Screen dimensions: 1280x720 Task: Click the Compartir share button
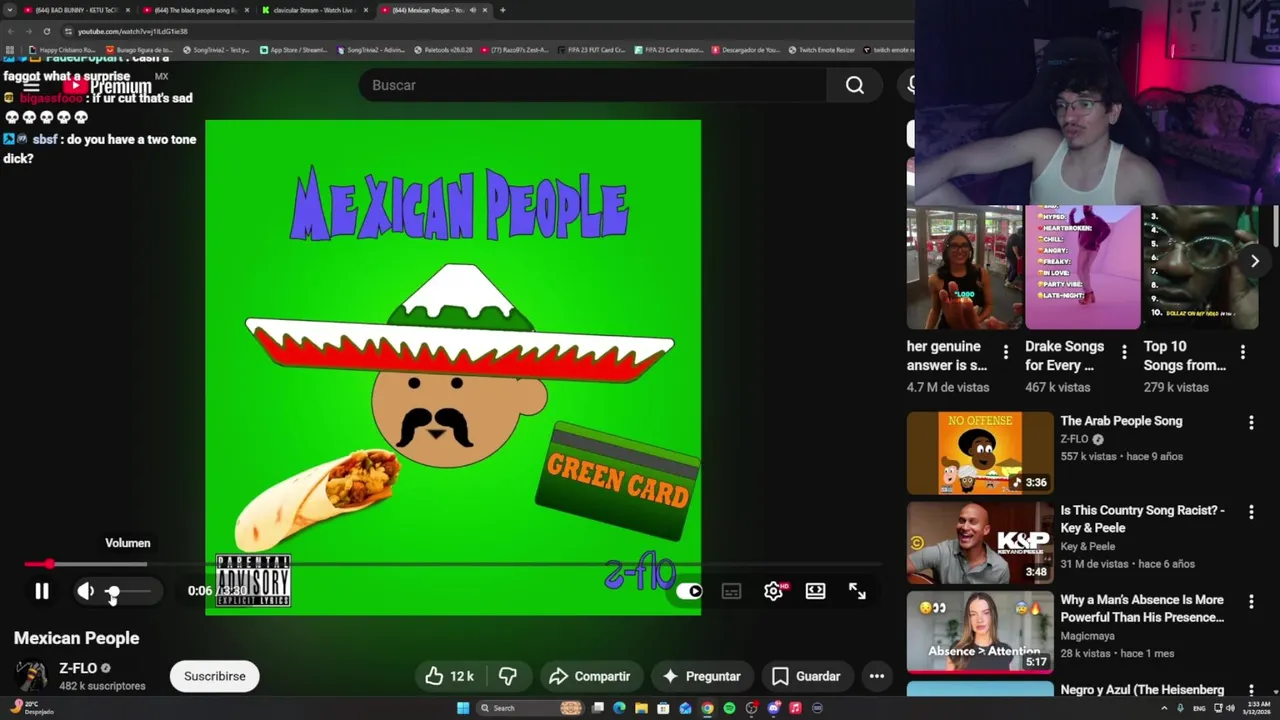(590, 676)
